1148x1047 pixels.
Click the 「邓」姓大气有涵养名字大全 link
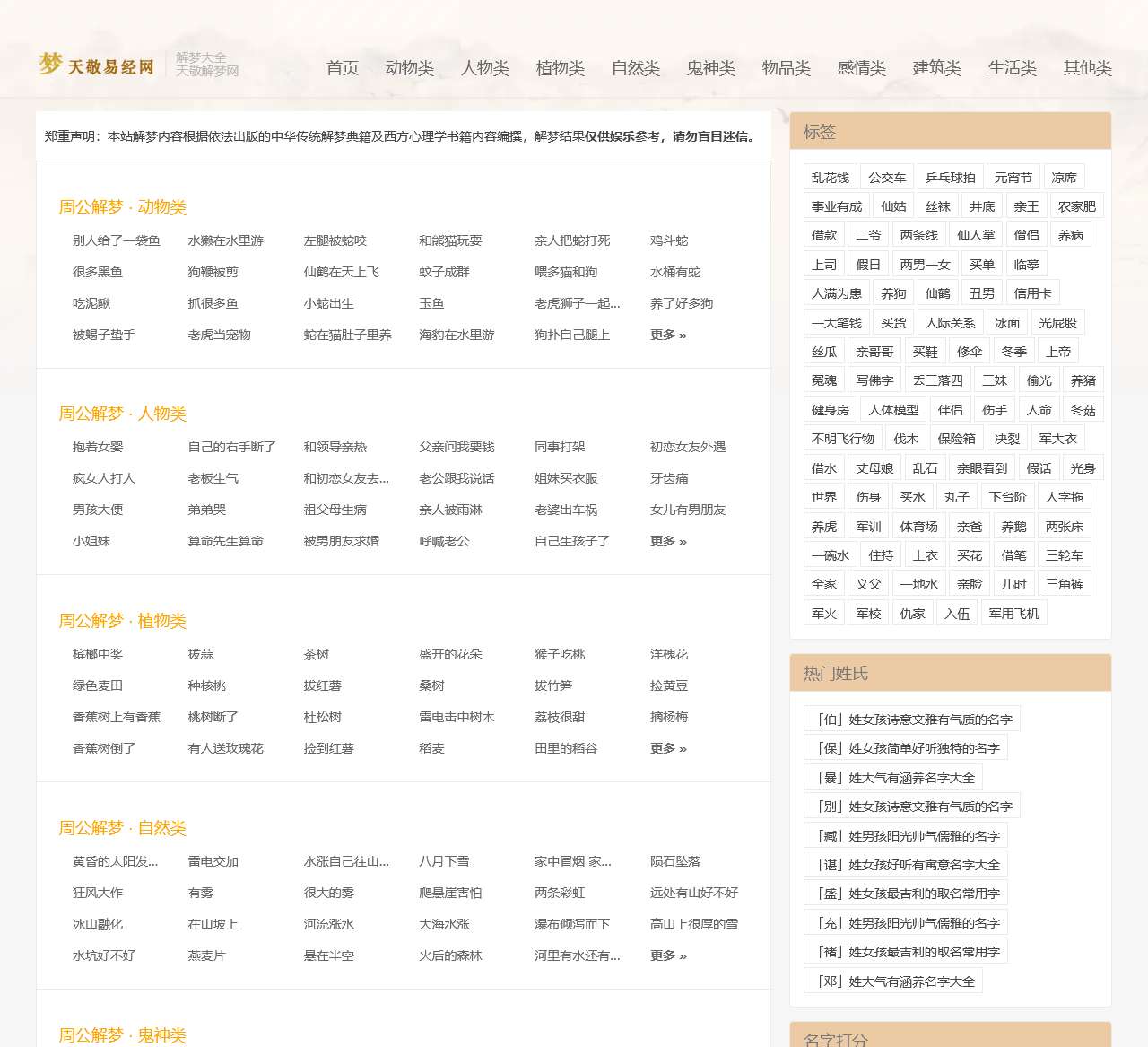pos(894,982)
